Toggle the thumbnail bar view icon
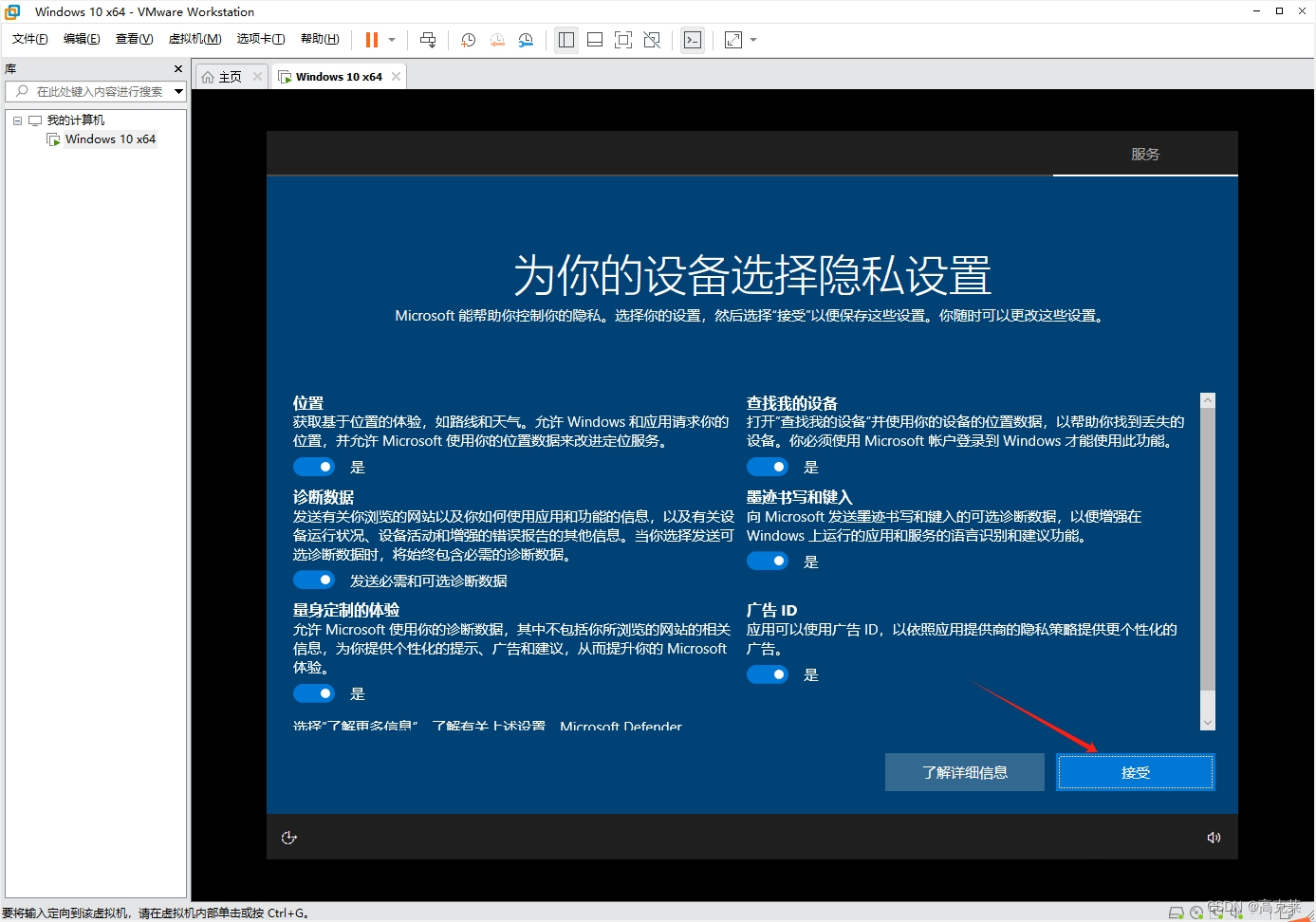1316x922 pixels. tap(595, 40)
